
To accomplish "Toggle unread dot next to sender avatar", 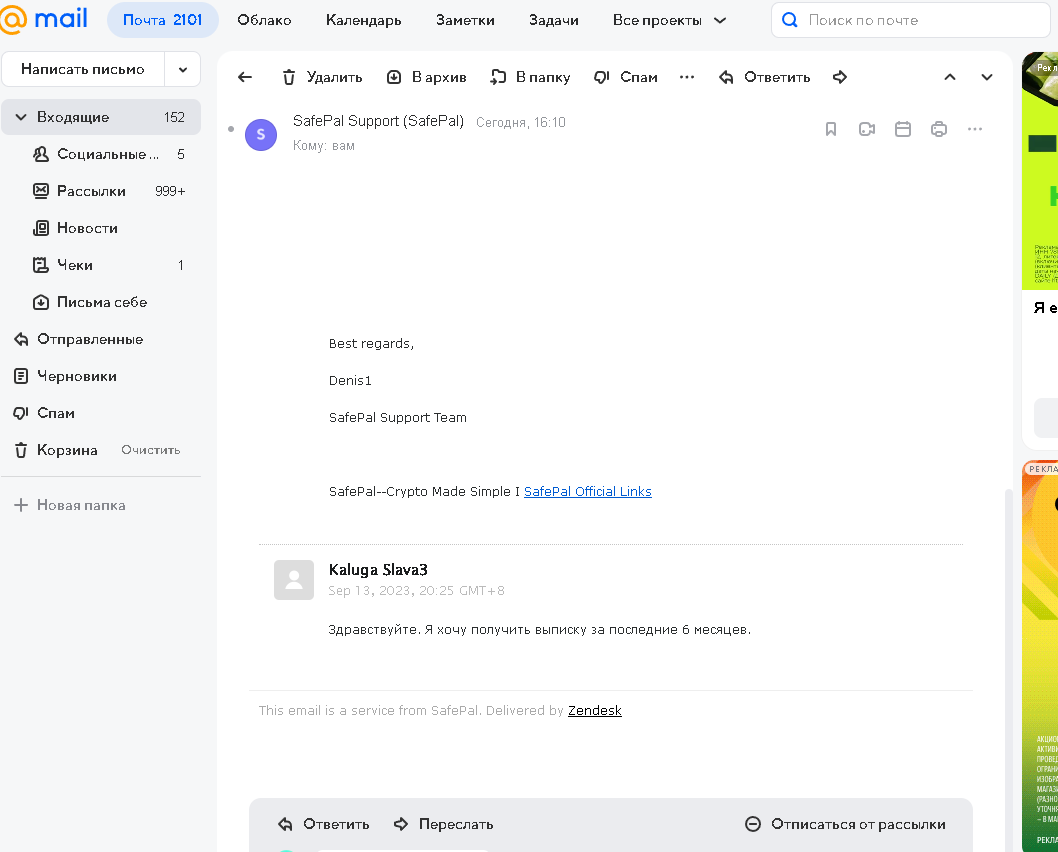I will [x=231, y=129].
